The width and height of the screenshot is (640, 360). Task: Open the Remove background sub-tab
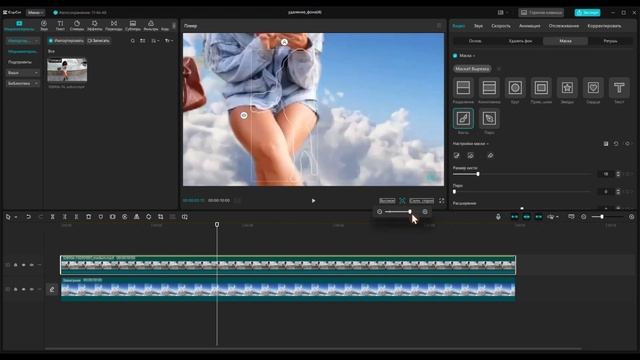(520, 41)
